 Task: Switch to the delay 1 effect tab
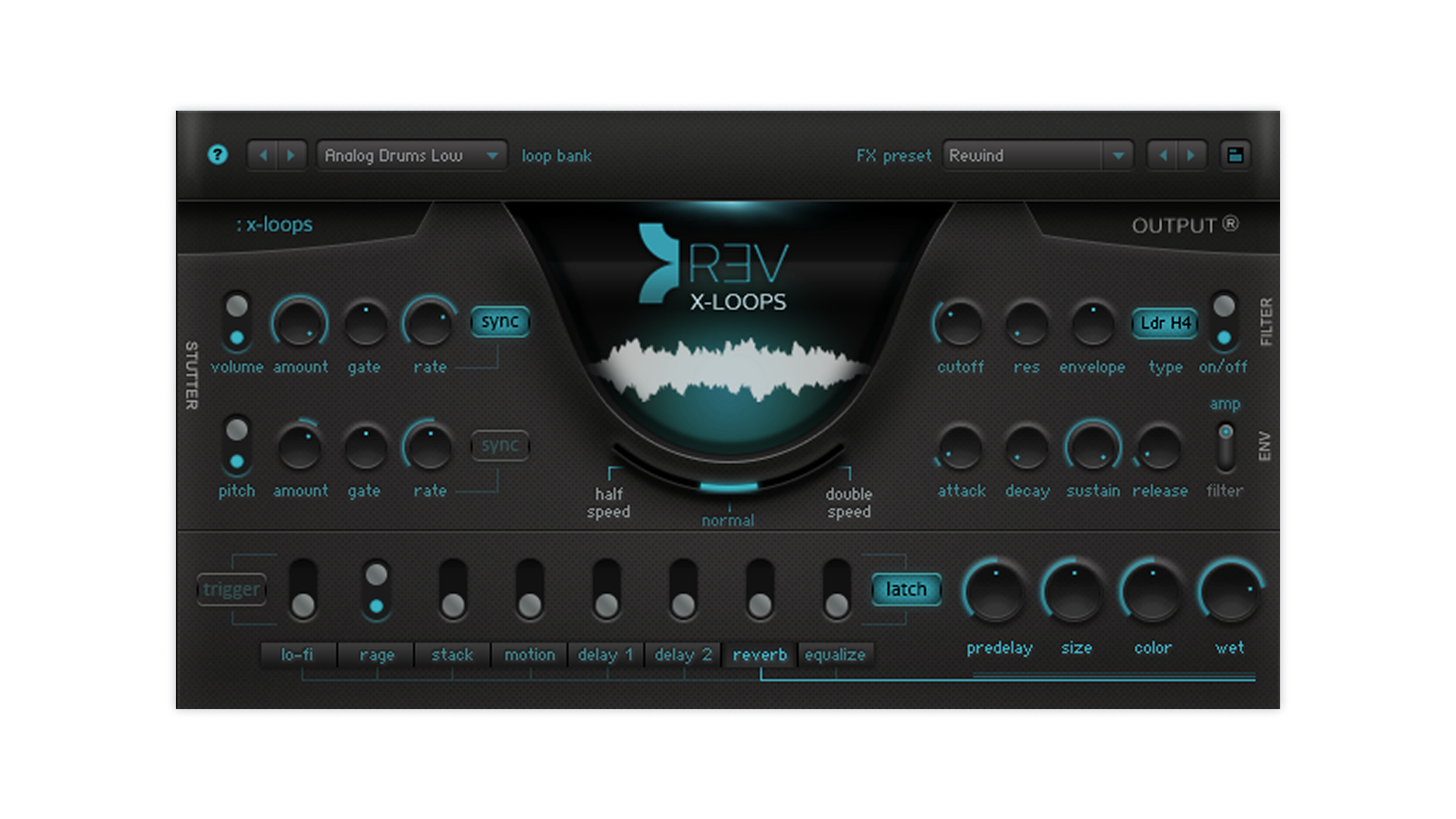[x=605, y=654]
